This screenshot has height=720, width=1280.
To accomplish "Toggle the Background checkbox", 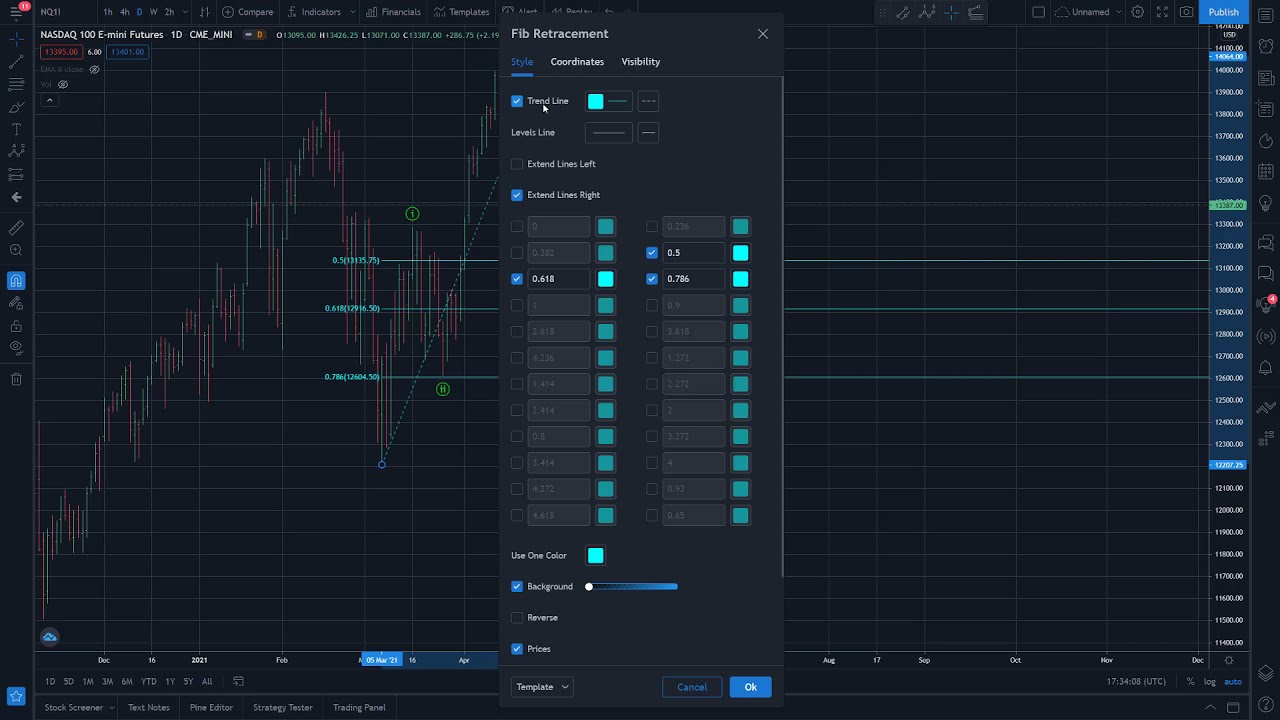I will [x=517, y=587].
